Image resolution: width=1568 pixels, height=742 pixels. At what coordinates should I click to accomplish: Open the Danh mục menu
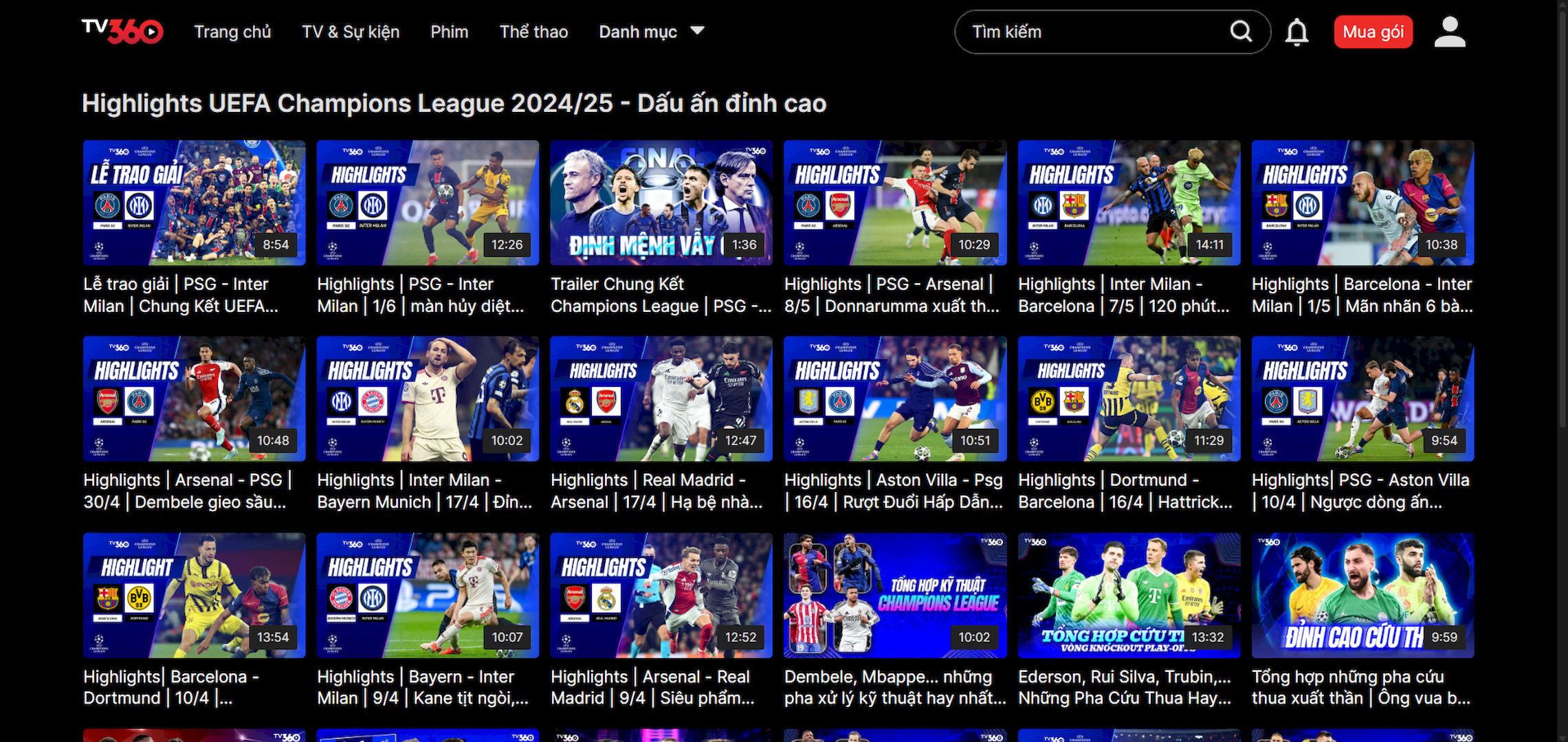coord(638,32)
